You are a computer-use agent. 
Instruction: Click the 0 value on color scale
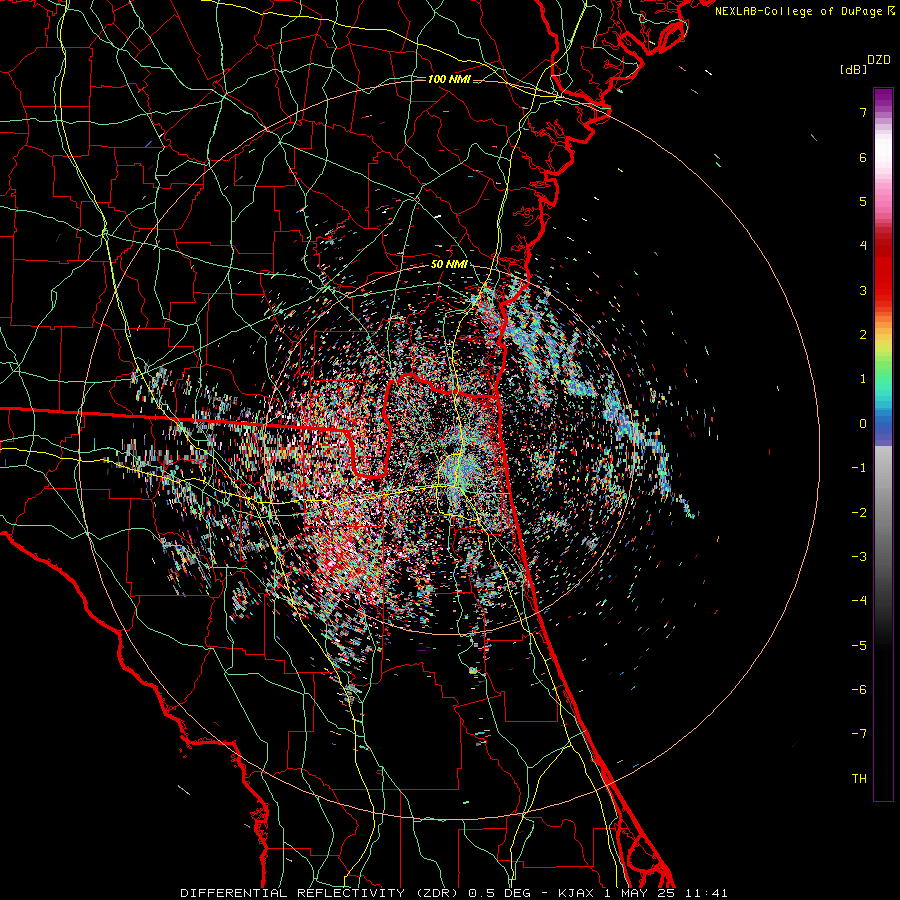point(863,424)
